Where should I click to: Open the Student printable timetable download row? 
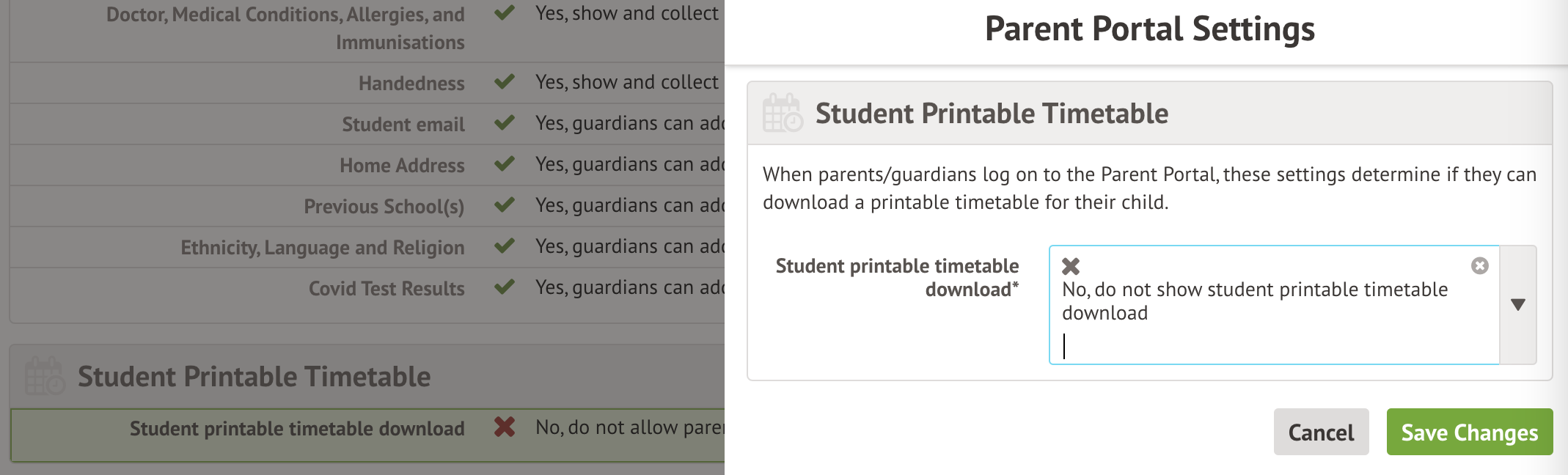coord(297,429)
